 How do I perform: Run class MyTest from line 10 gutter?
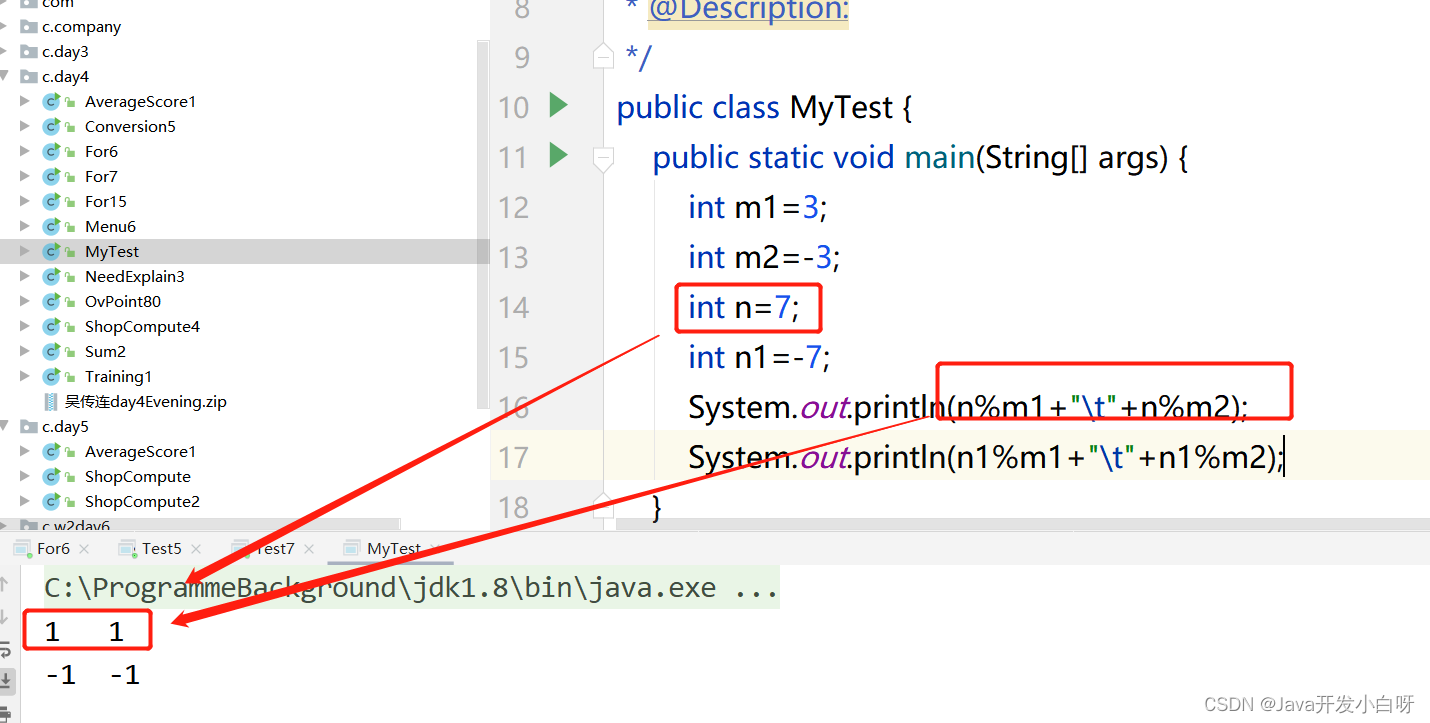pos(559,105)
